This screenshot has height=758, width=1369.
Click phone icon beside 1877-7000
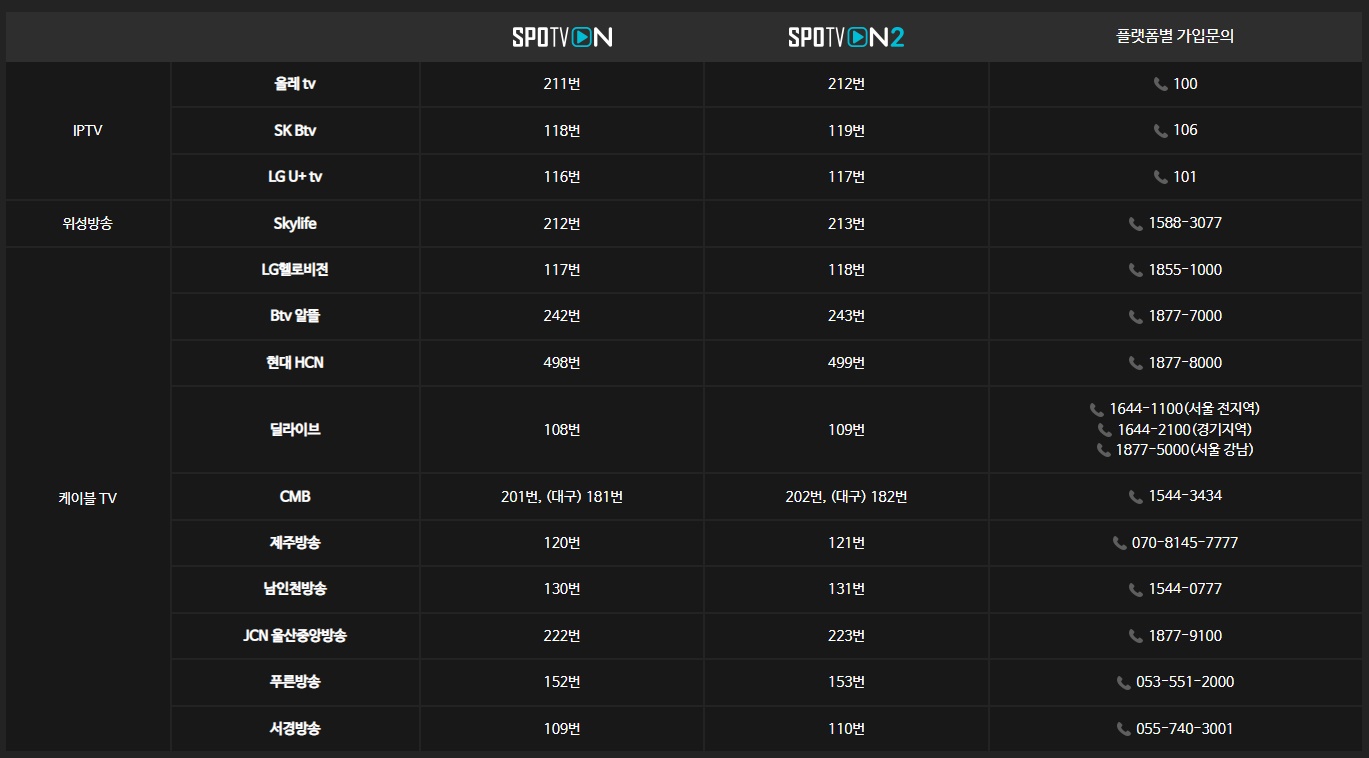pyautogui.click(x=1136, y=317)
